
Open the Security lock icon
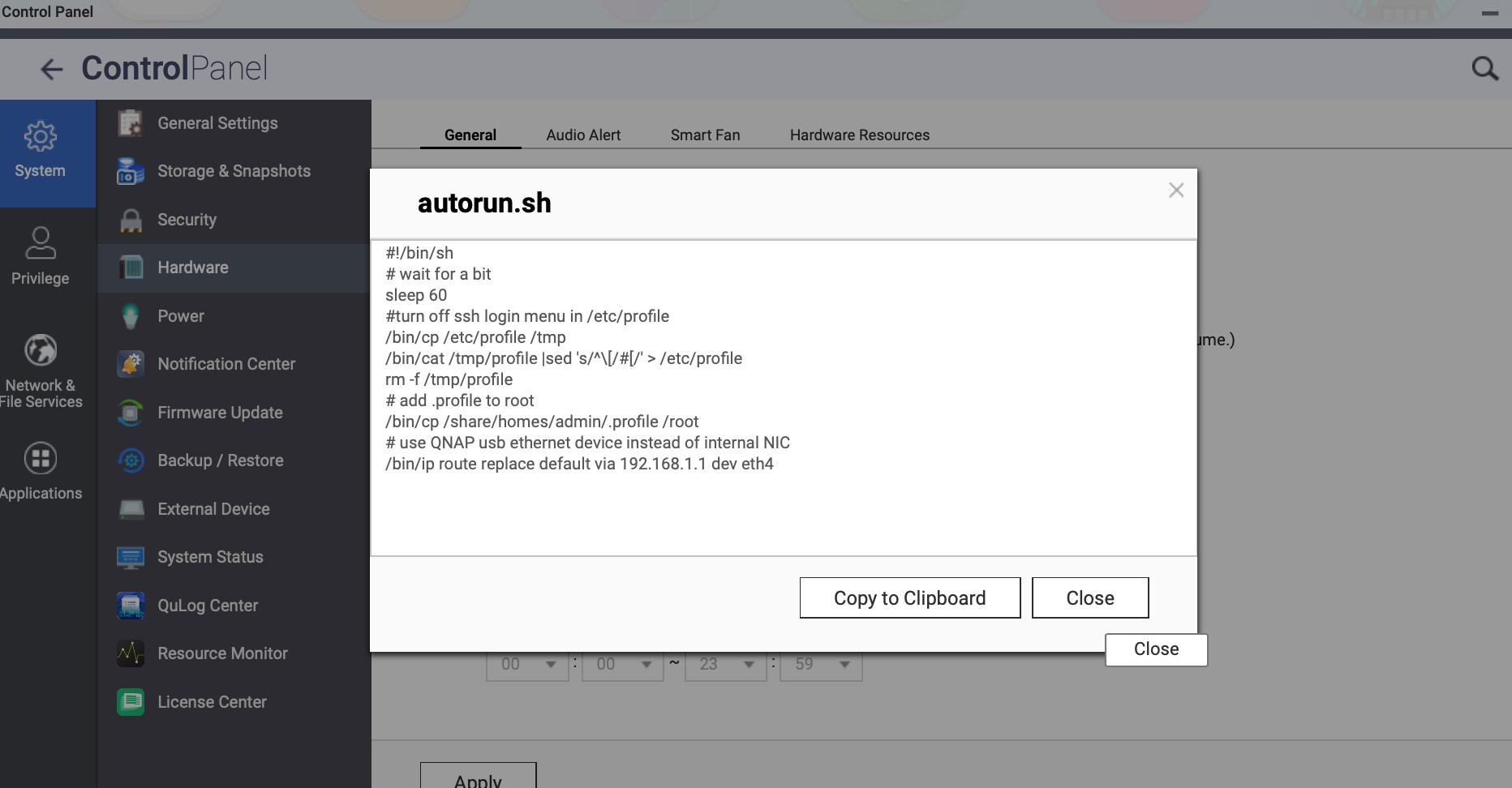130,220
